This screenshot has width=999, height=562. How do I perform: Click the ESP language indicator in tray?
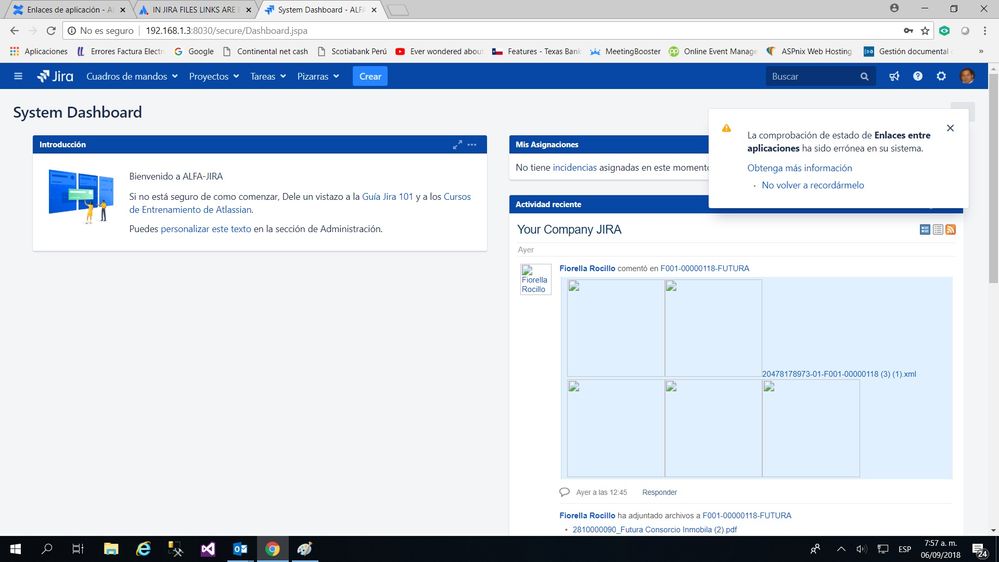click(x=905, y=549)
